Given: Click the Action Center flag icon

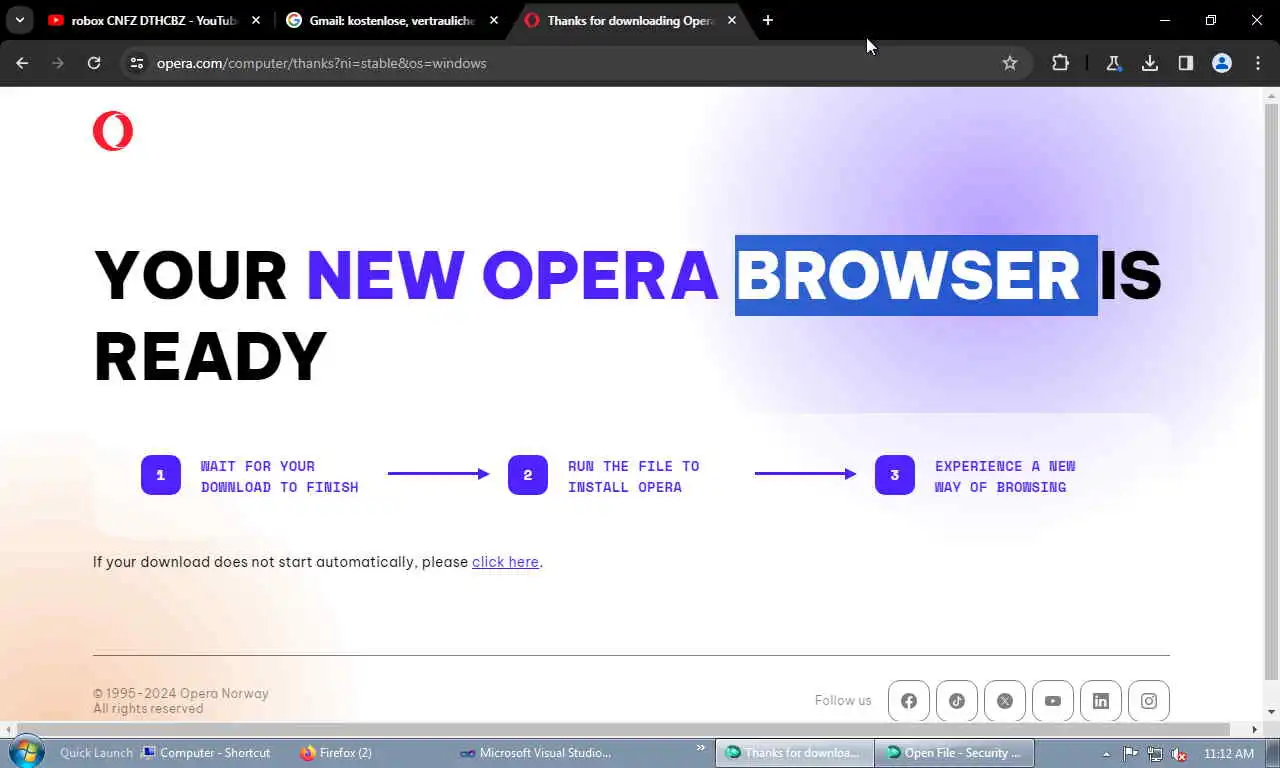Looking at the screenshot, I should tap(1130, 753).
